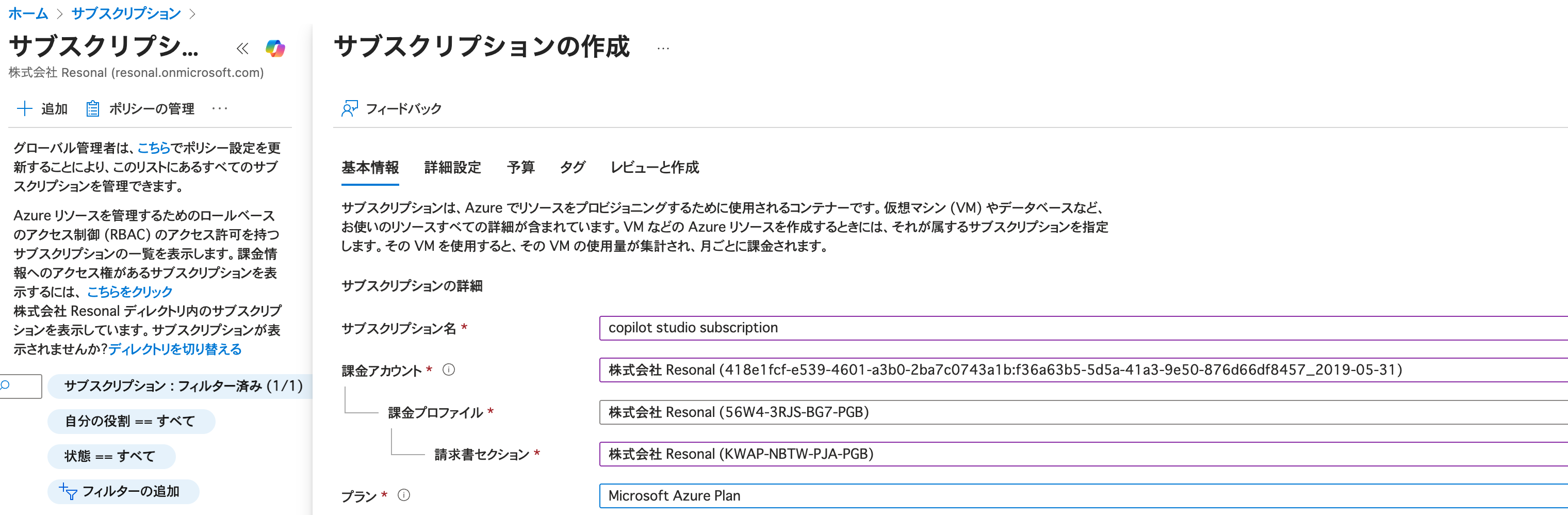Open ポリシーの管理 clipboard icon
The width and height of the screenshot is (1568, 515).
[92, 108]
